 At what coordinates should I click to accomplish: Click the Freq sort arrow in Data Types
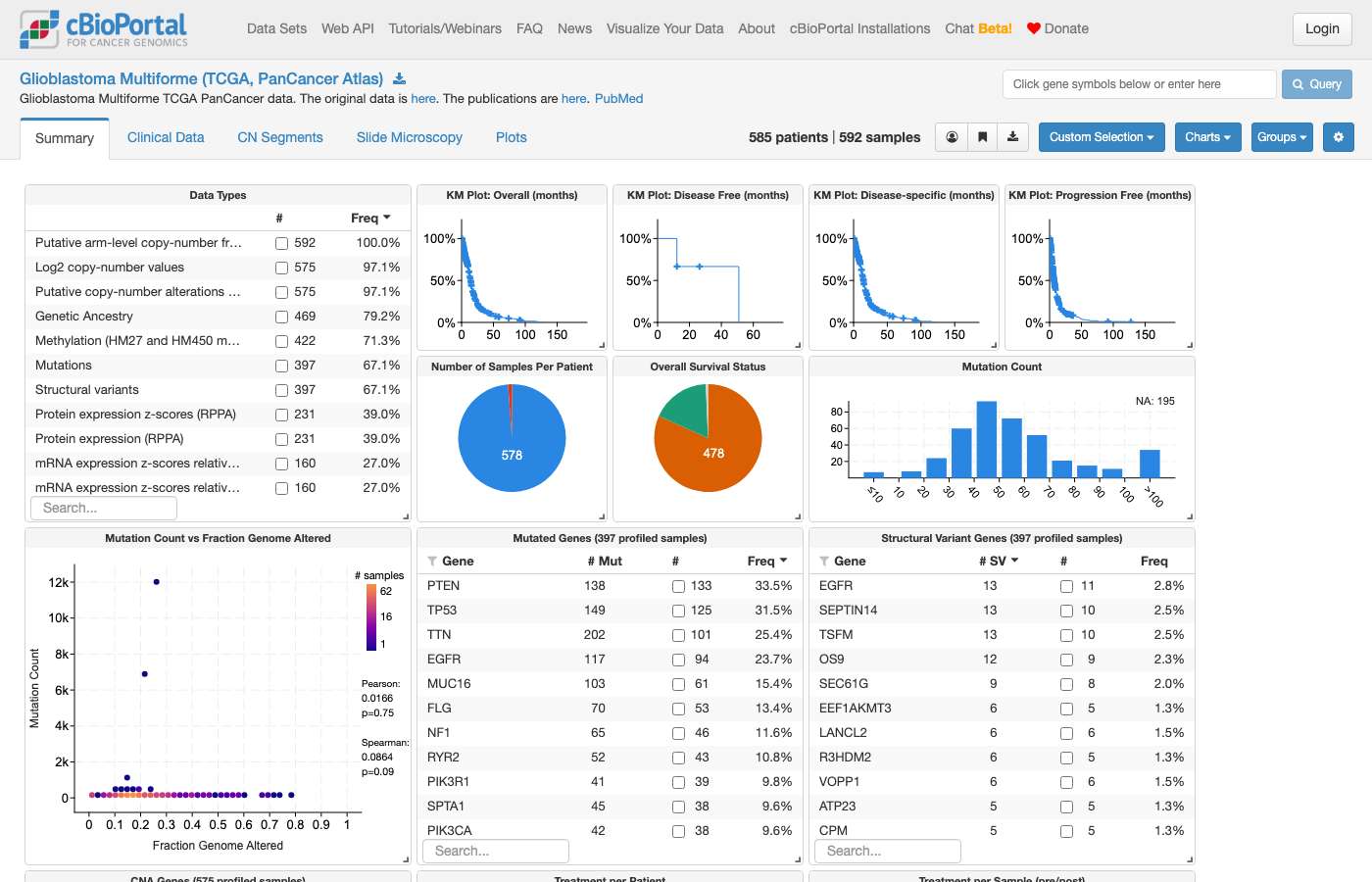(387, 218)
